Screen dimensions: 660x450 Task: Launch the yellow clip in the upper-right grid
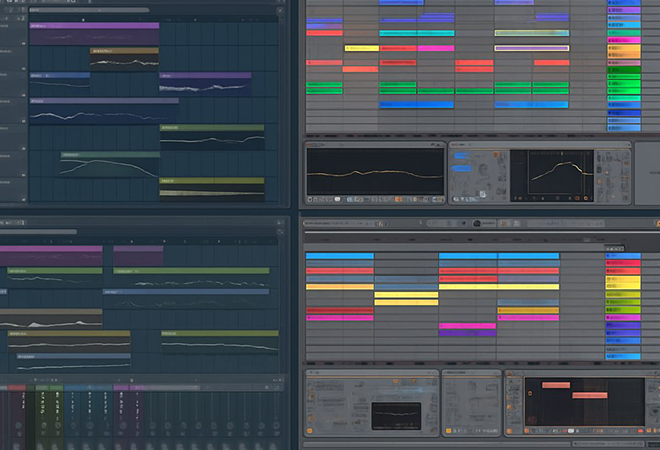tap(361, 47)
